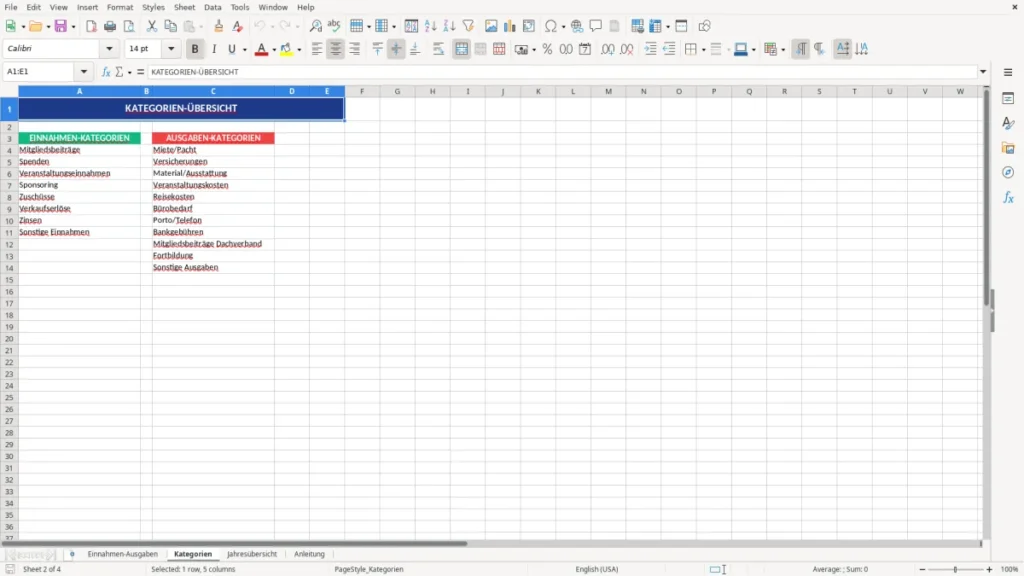This screenshot has width=1024, height=576.
Task: Insert a special character (Omega icon)
Action: coord(551,26)
